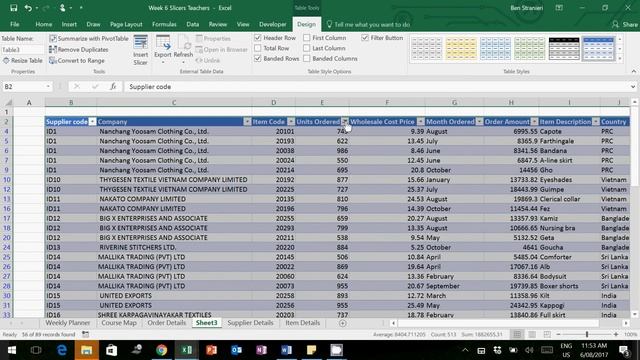The width and height of the screenshot is (640, 360).
Task: Toggle the Header Row checkbox
Action: tap(258, 38)
